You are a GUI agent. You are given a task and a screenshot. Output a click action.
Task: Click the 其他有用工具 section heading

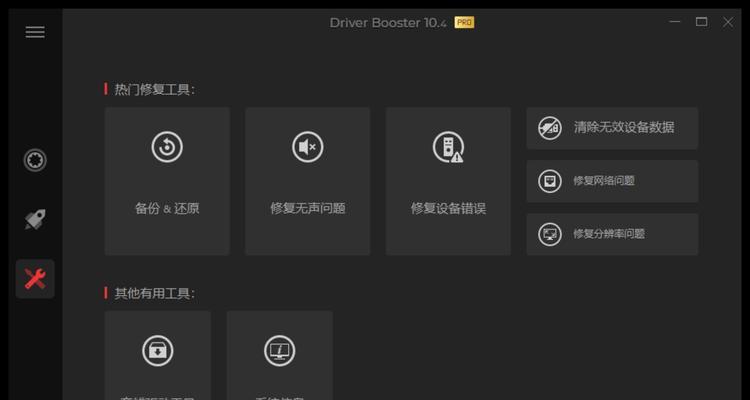point(154,293)
